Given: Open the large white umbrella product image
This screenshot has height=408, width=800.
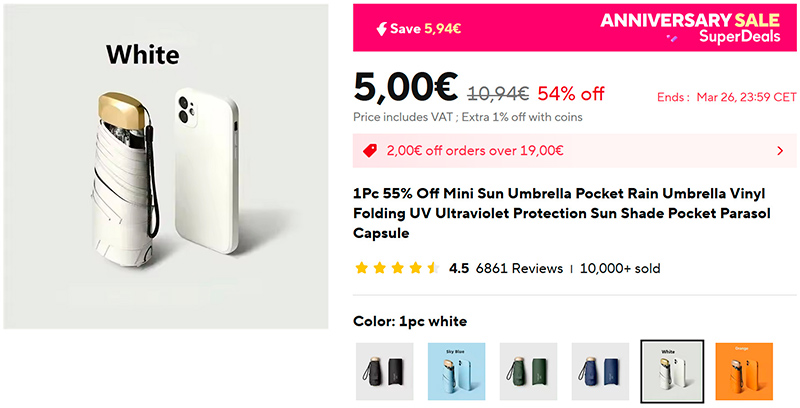Looking at the screenshot, I should (166, 166).
